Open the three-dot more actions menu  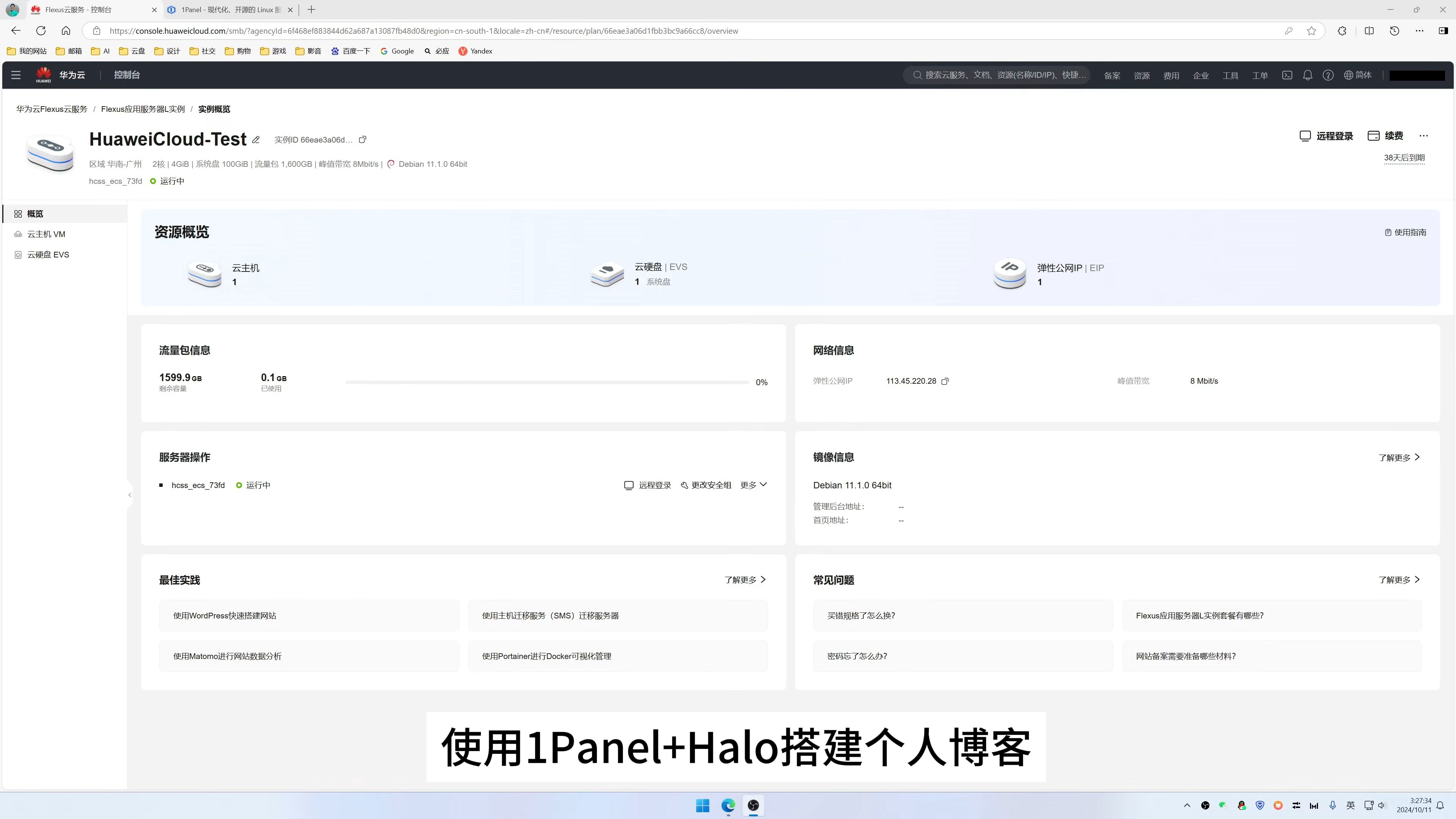pos(1424,136)
